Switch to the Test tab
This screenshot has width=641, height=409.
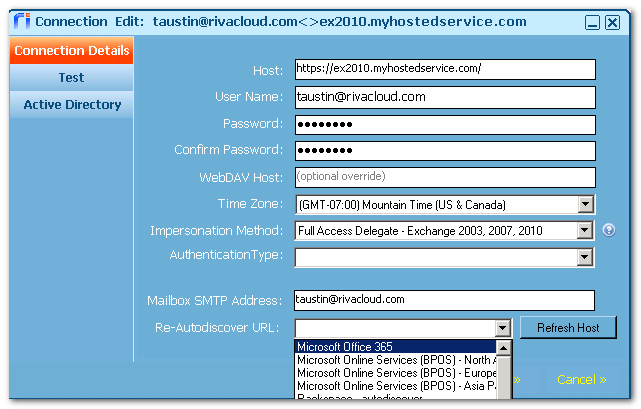[x=72, y=77]
